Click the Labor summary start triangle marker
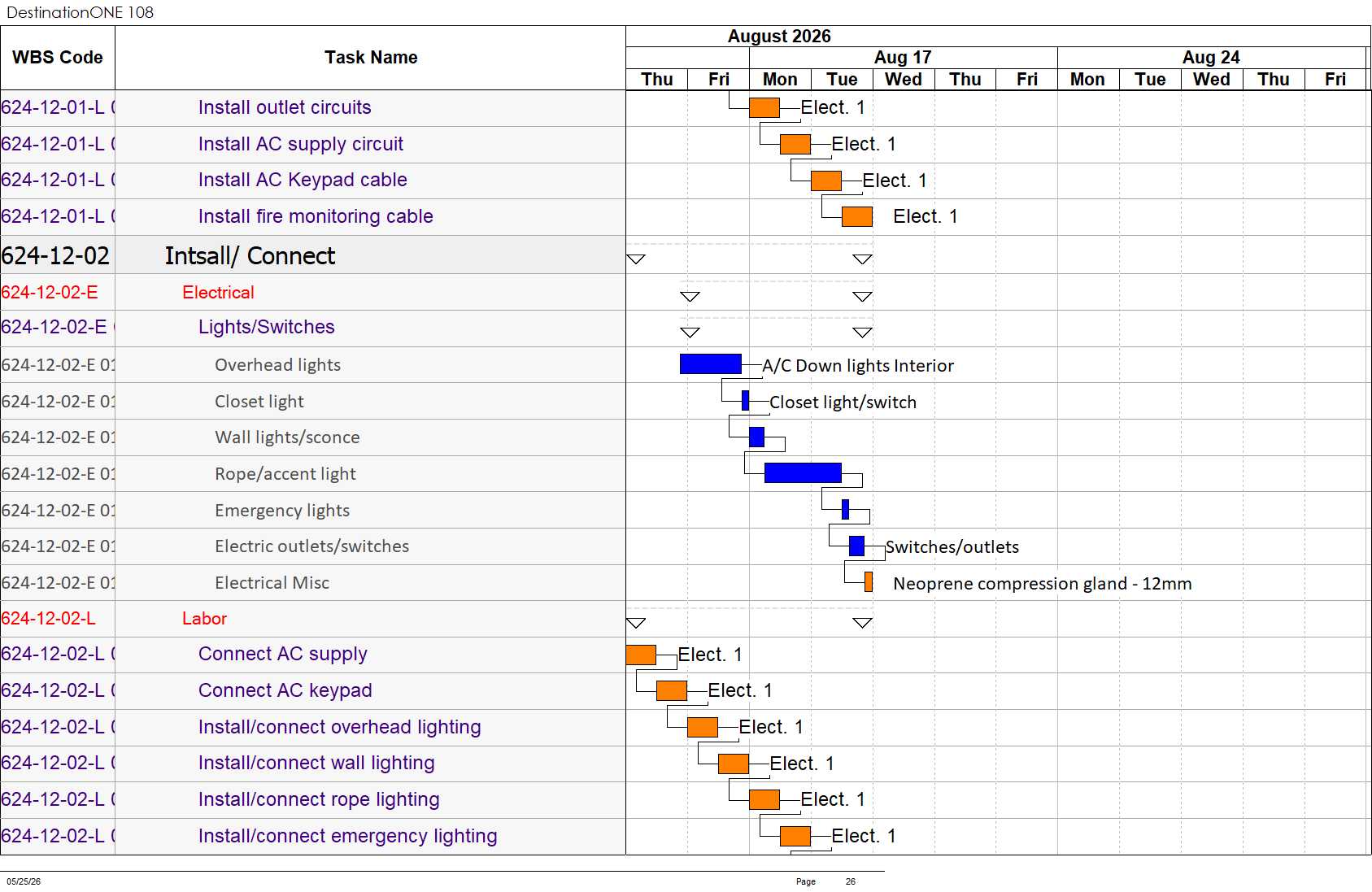This screenshot has width=1372, height=892. [636, 624]
